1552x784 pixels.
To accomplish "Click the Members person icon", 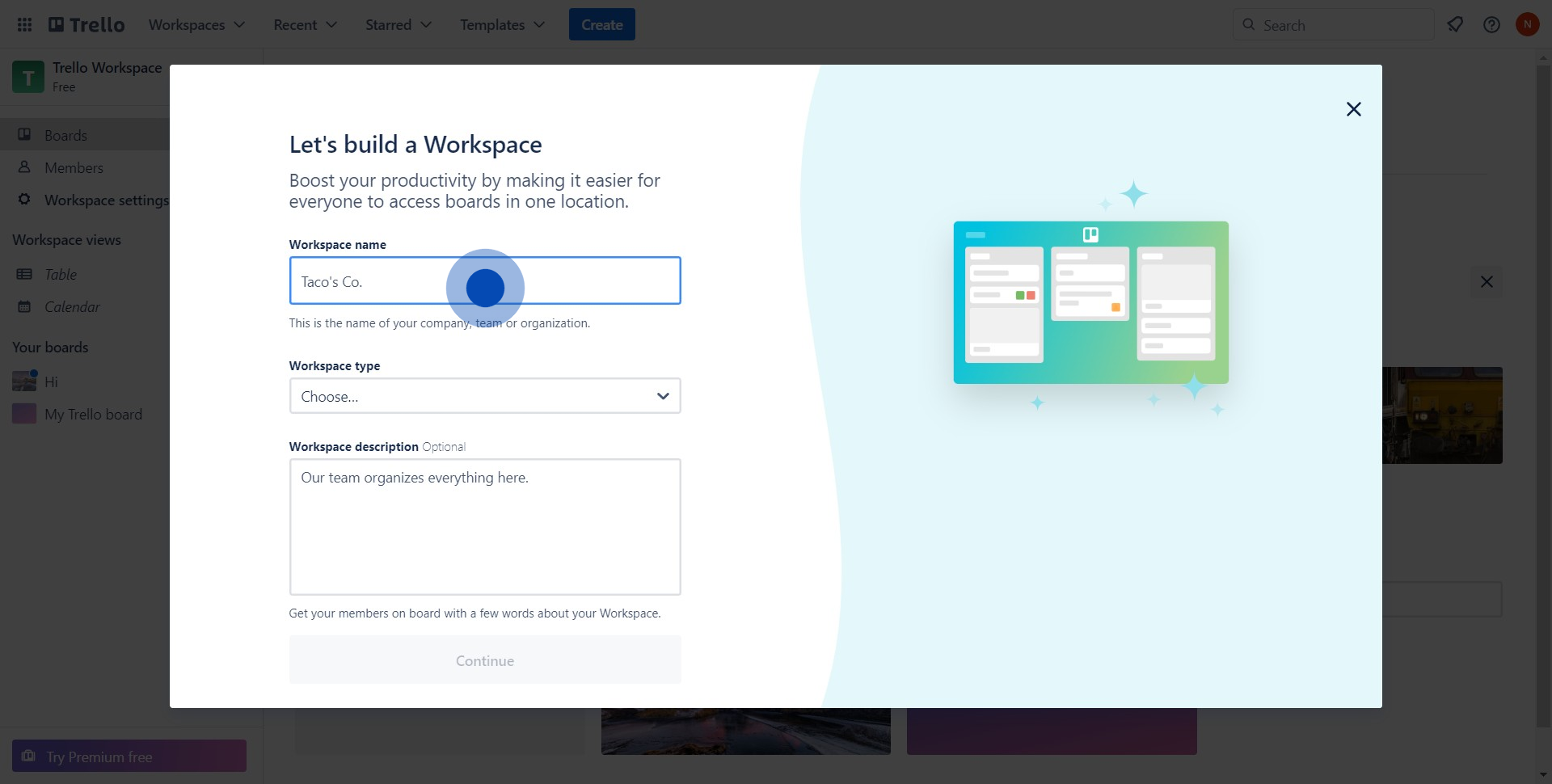I will [24, 166].
